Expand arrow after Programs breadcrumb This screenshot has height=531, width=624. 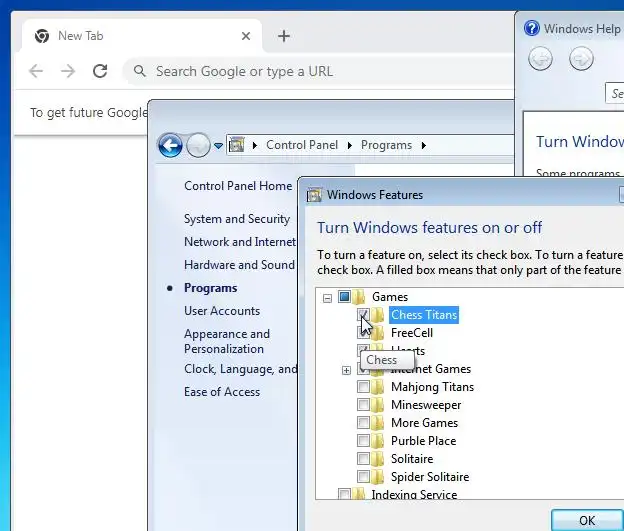click(423, 146)
